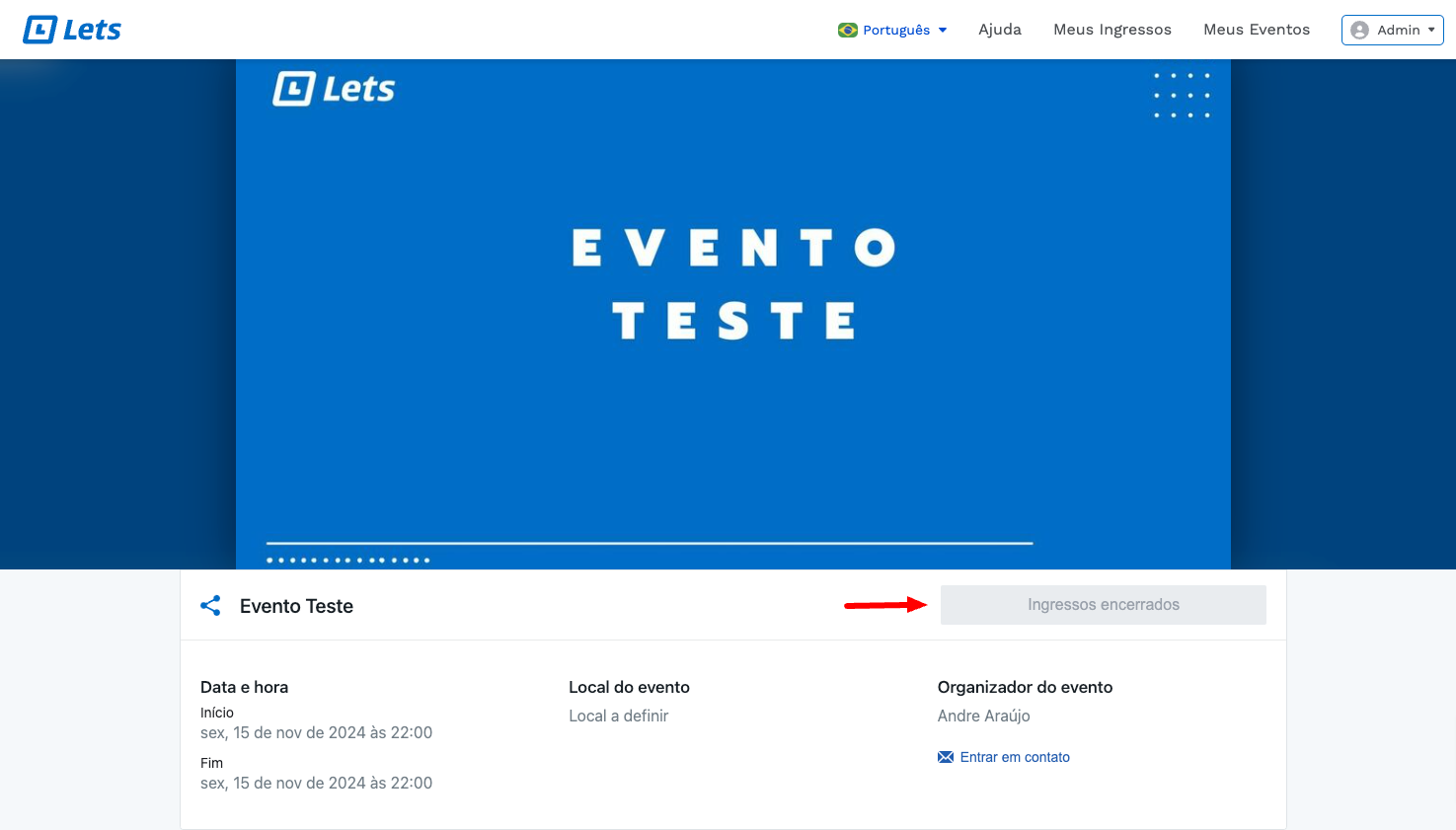The width and height of the screenshot is (1456, 830).
Task: Click the Lets logo in the header
Action: click(72, 30)
